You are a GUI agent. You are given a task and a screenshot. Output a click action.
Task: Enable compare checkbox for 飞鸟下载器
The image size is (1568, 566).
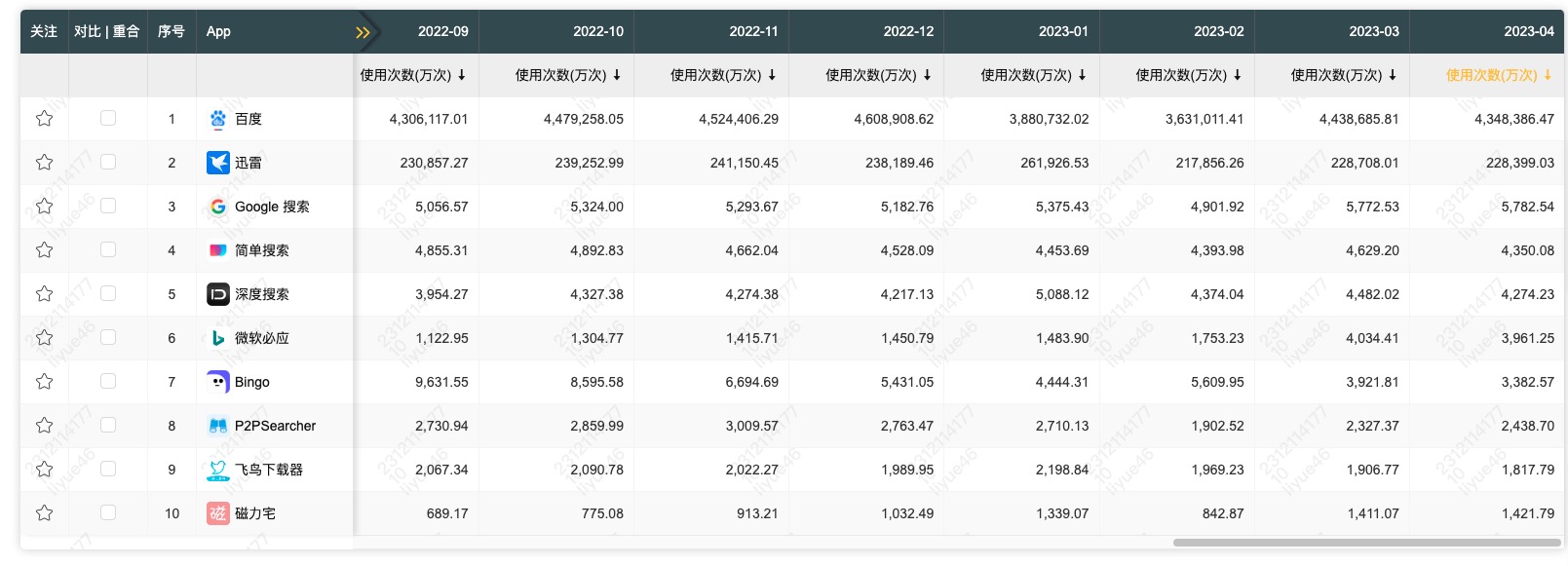pyautogui.click(x=108, y=469)
